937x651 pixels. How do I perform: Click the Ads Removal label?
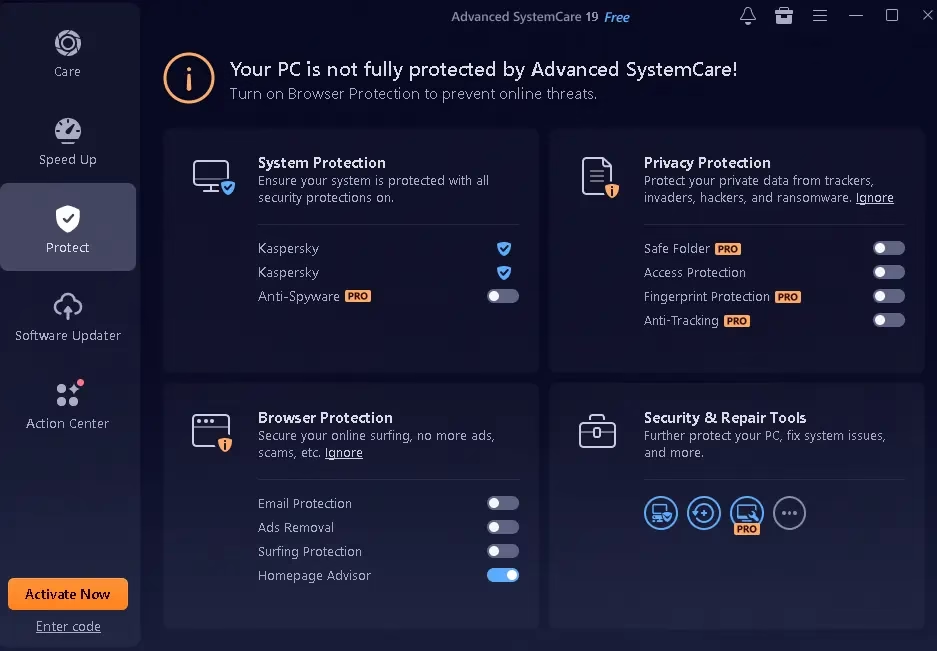296,527
